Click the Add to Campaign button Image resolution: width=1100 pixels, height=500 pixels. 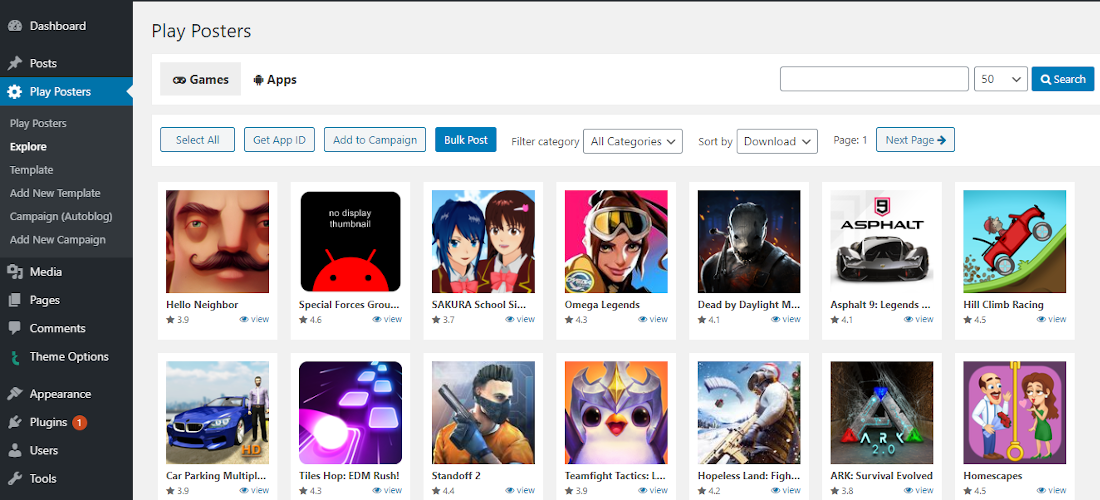(x=375, y=140)
